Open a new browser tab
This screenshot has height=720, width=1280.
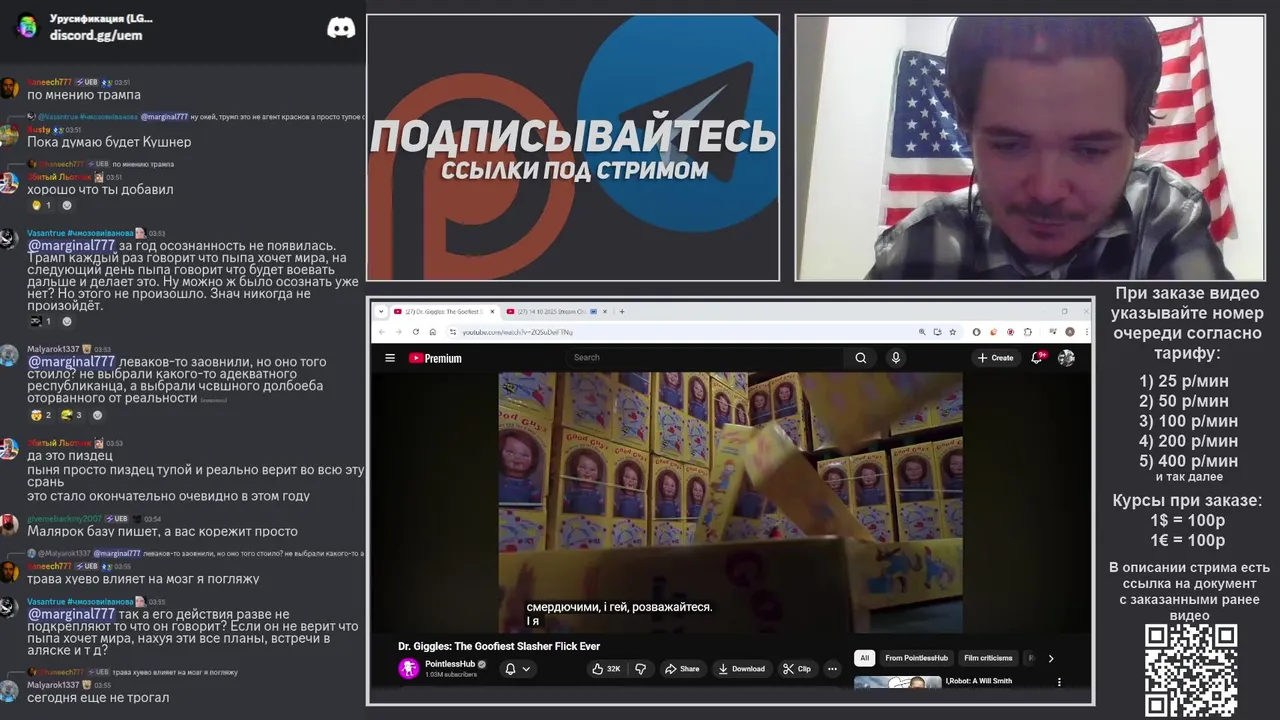click(622, 311)
